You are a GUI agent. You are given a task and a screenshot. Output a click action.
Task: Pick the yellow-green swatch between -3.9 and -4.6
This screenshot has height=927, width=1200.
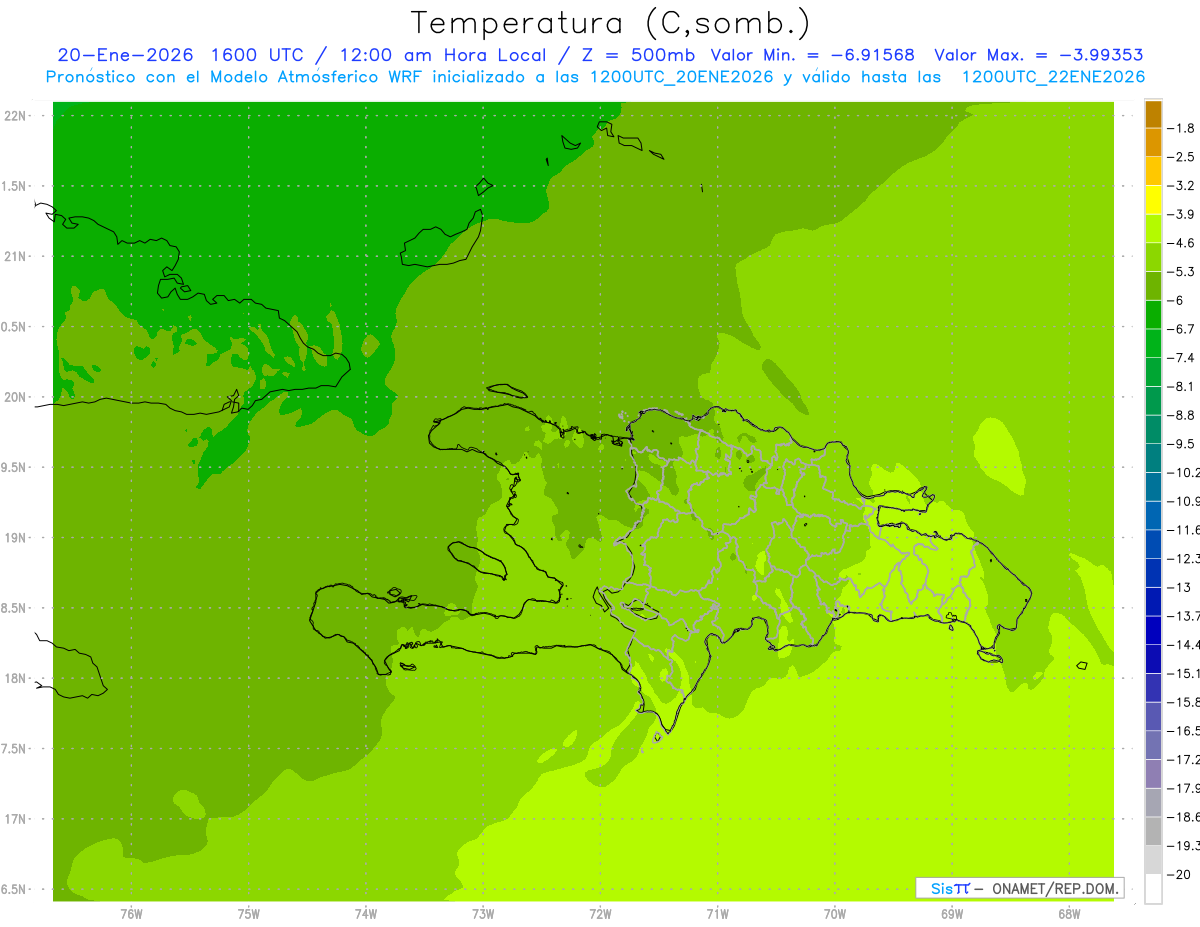pyautogui.click(x=1153, y=229)
